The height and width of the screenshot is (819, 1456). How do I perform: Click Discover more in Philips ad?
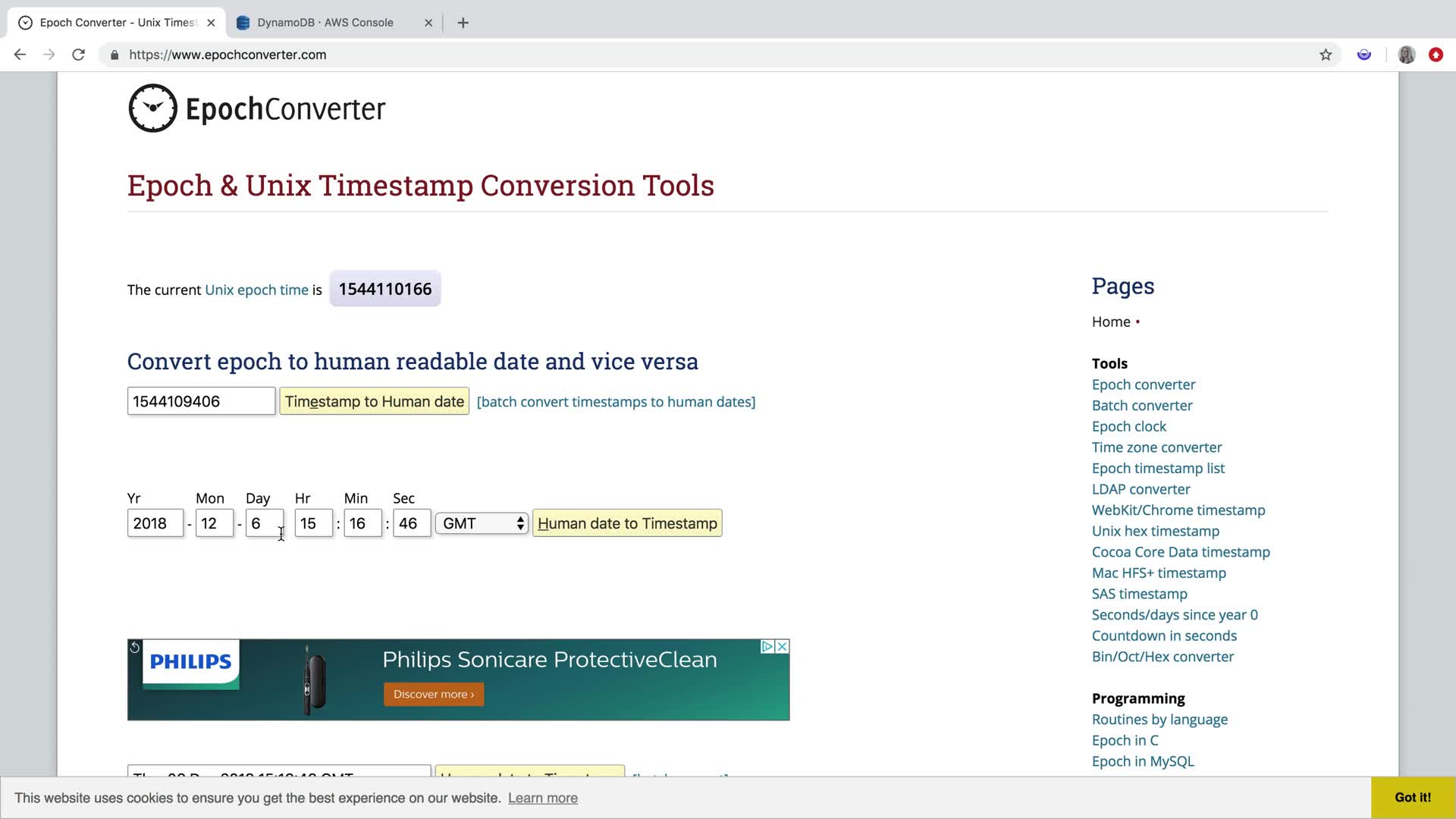pyautogui.click(x=433, y=694)
